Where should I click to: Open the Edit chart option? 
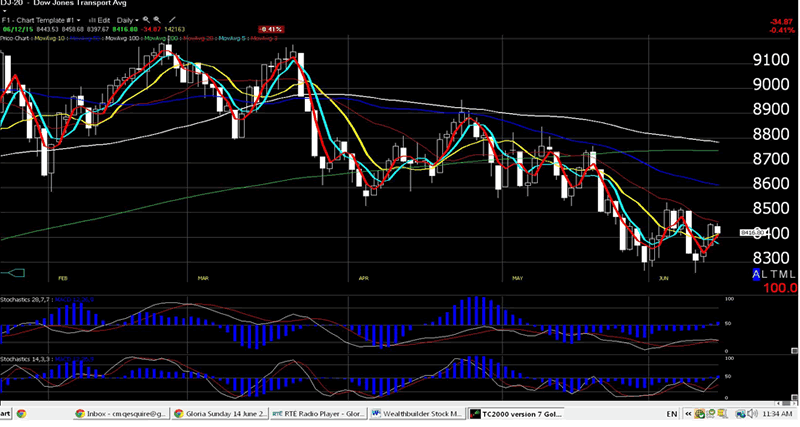pyautogui.click(x=101, y=19)
